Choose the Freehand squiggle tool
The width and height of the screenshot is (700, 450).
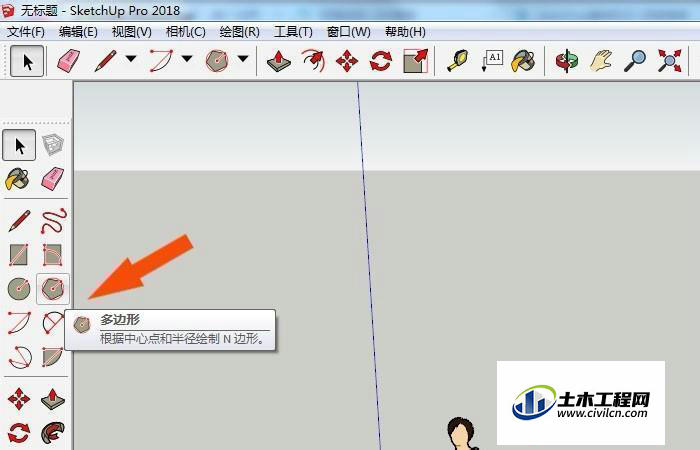pyautogui.click(x=54, y=221)
